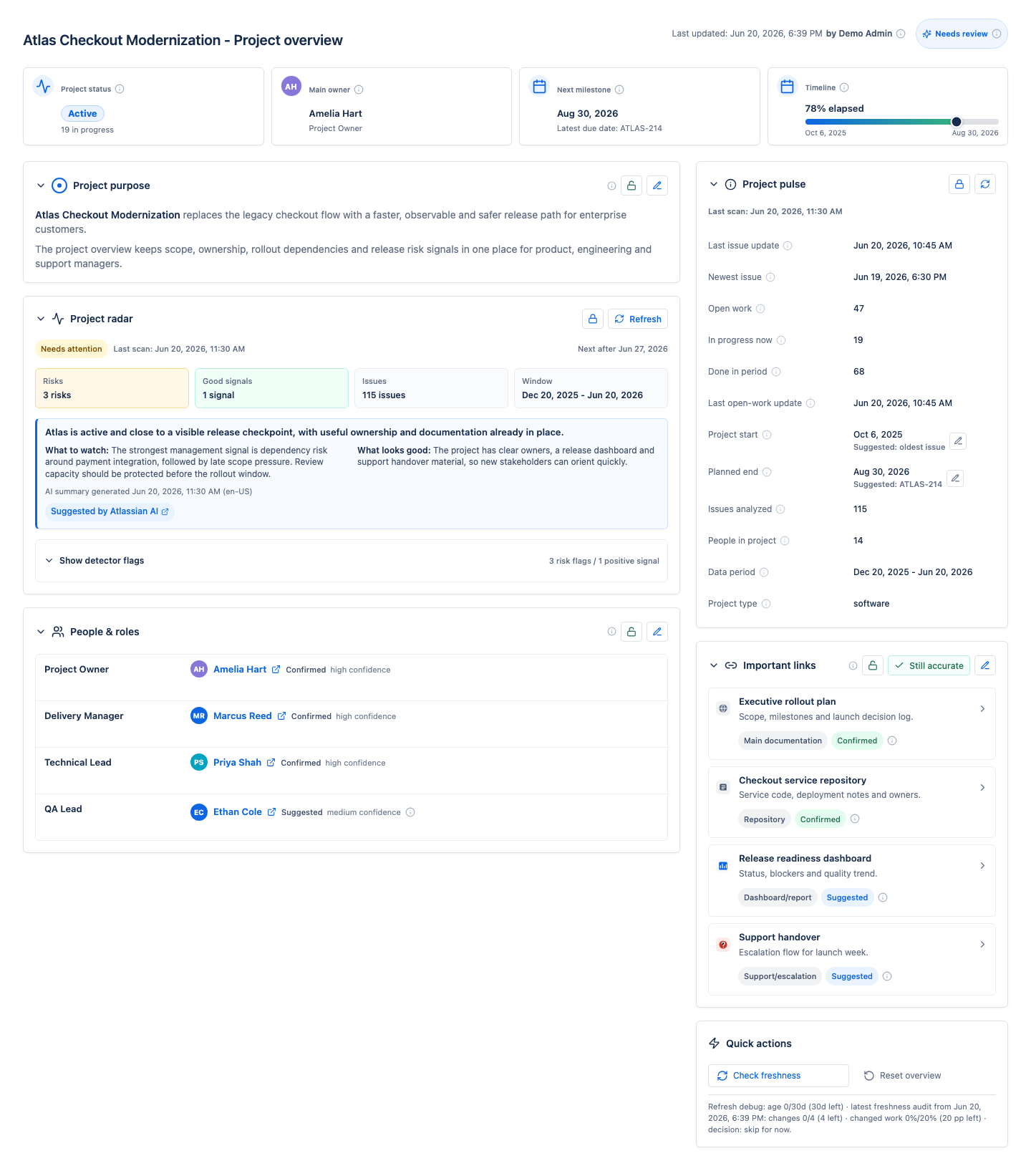Select the Window date range tile

(x=591, y=388)
